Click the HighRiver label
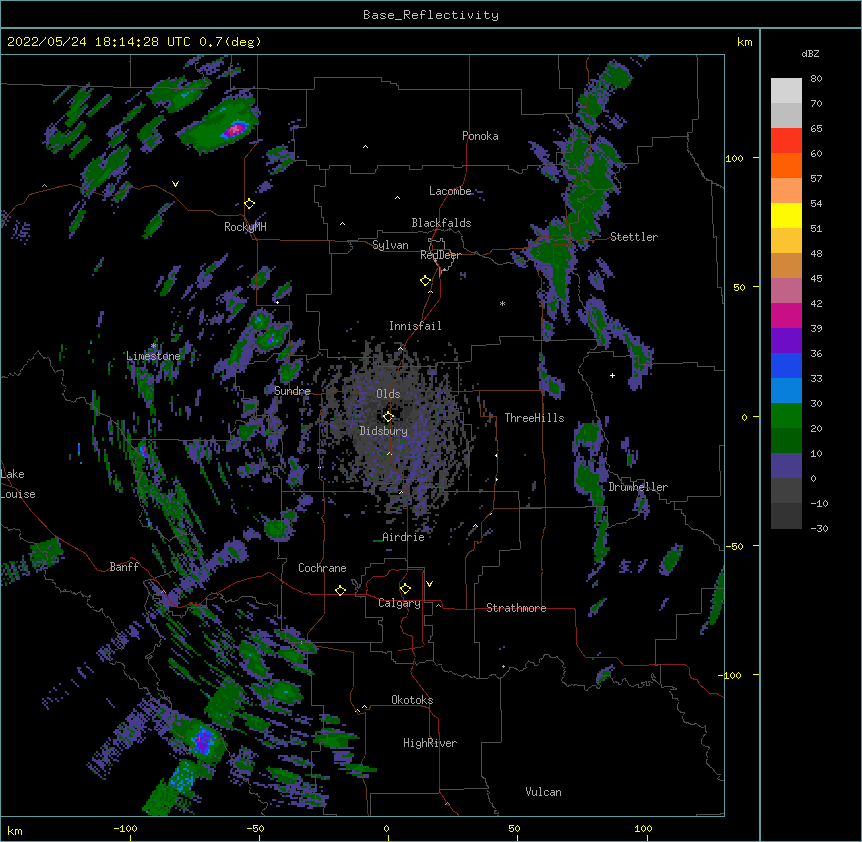 click(430, 743)
